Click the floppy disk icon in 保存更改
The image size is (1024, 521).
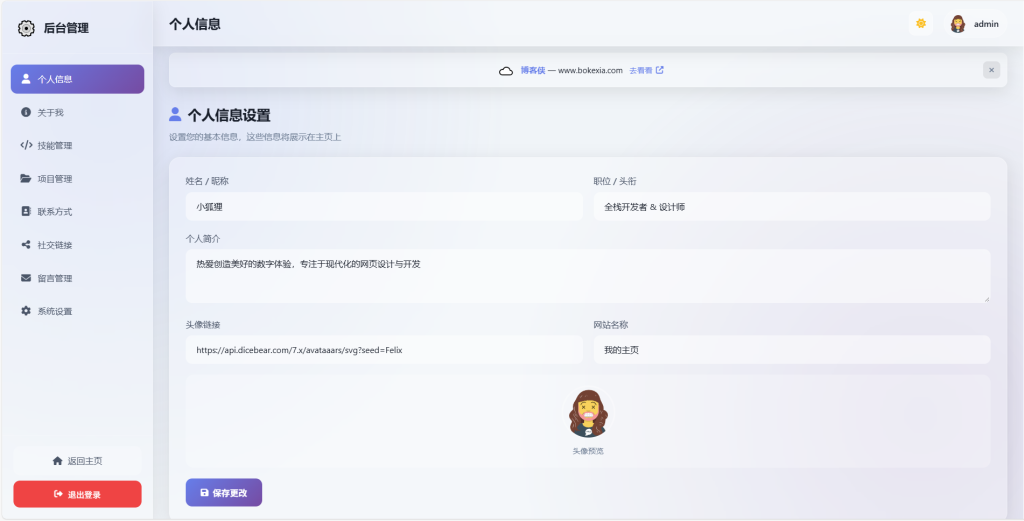coord(204,493)
